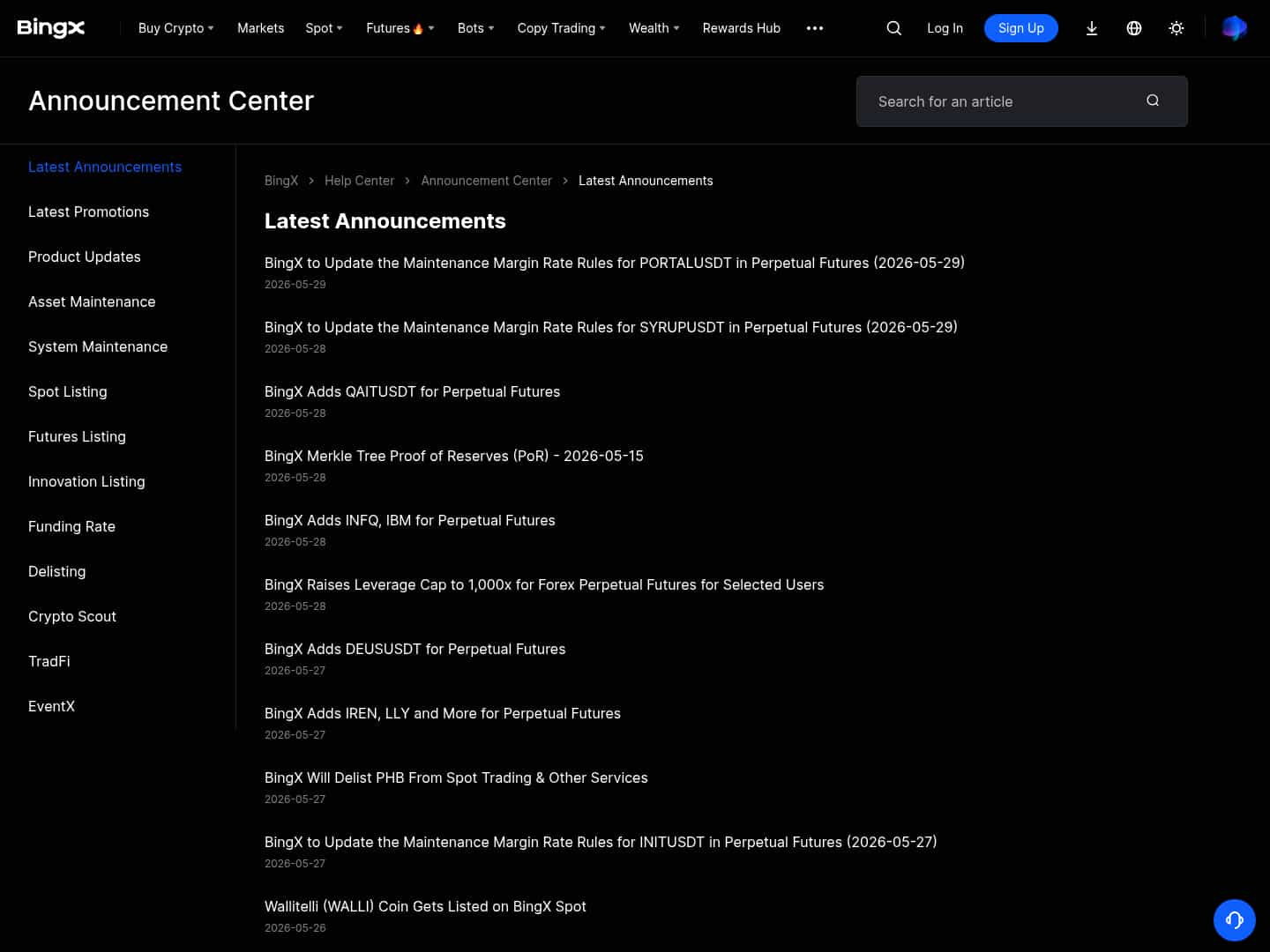Click the blue cube avatar icon

1234,28
